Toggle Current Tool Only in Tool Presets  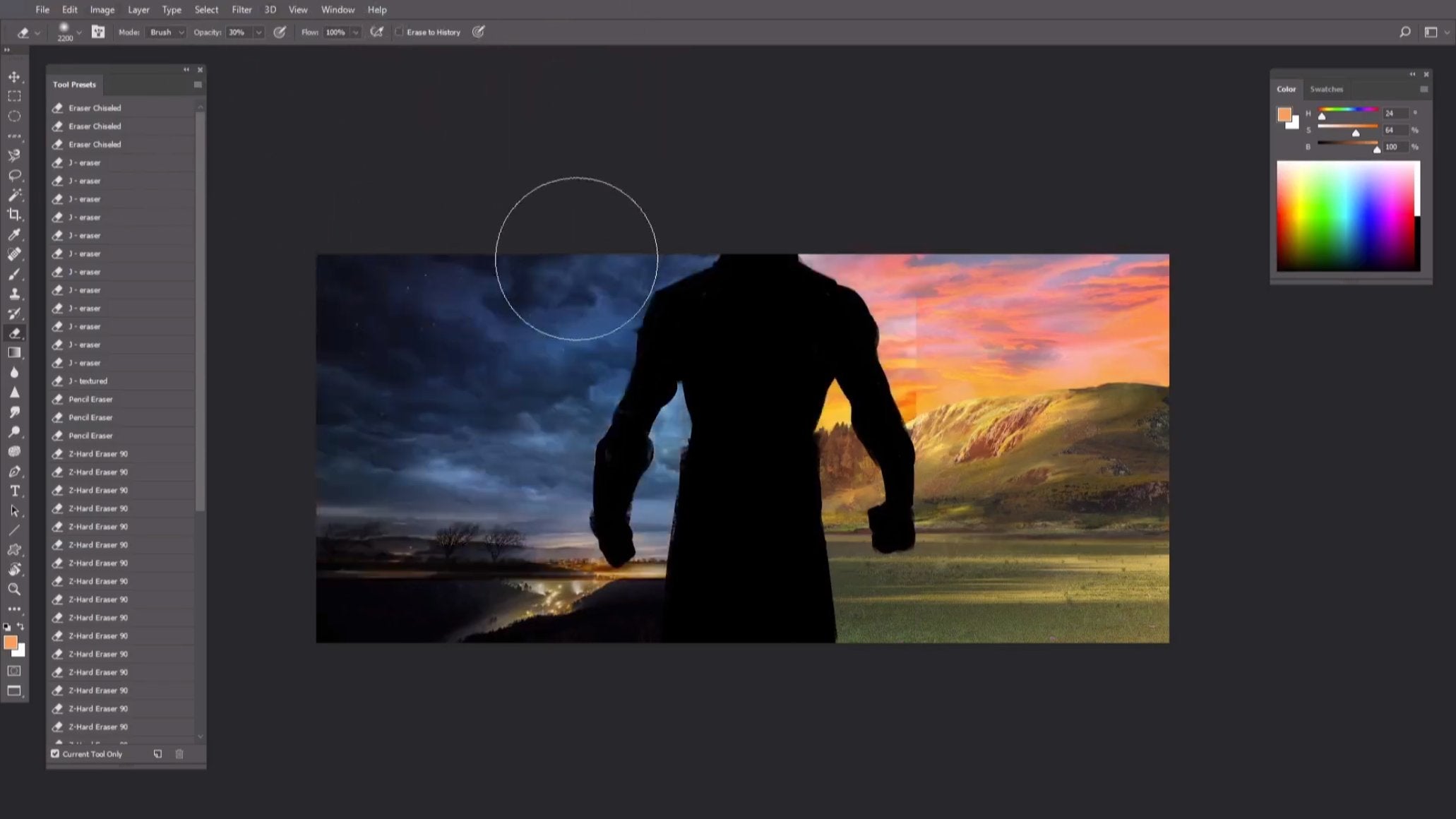pyautogui.click(x=55, y=753)
